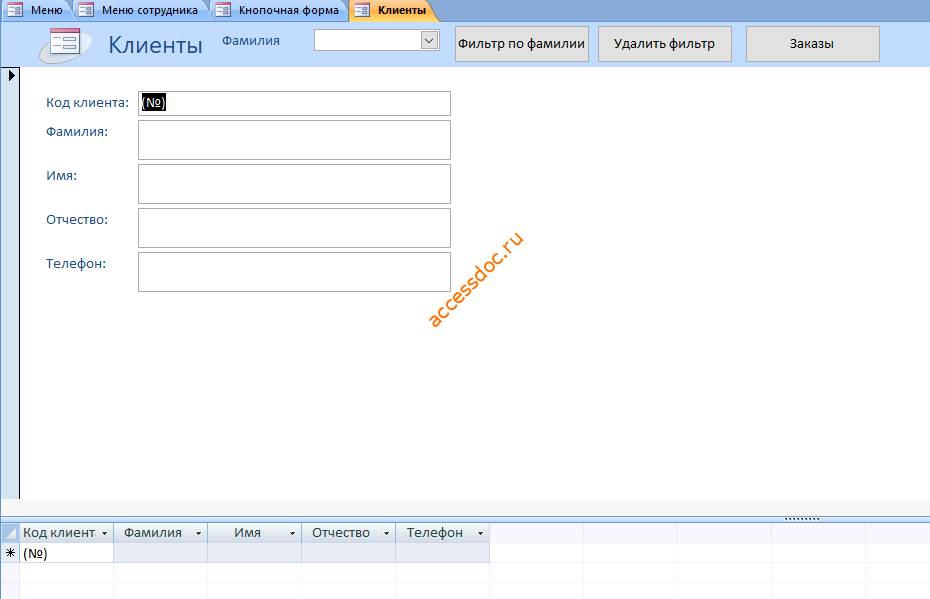Click the Фамилия: label beside the form field
The width and height of the screenshot is (930, 599).
[77, 132]
